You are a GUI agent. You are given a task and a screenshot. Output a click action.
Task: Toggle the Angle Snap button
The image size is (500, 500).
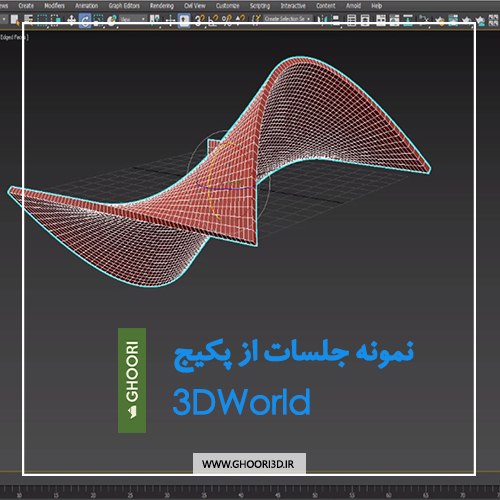pyautogui.click(x=213, y=21)
